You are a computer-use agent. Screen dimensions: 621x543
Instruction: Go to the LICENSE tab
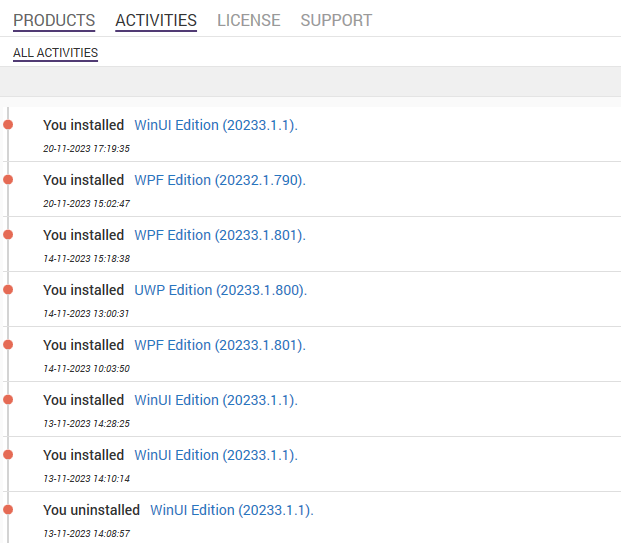(x=248, y=20)
